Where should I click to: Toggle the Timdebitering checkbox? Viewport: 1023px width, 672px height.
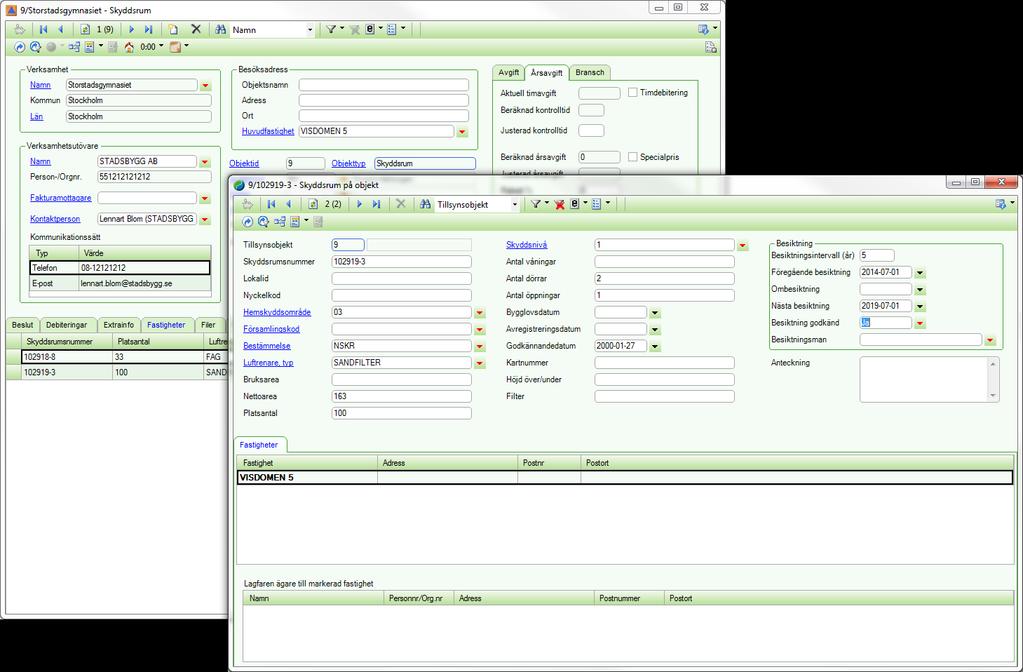[632, 93]
